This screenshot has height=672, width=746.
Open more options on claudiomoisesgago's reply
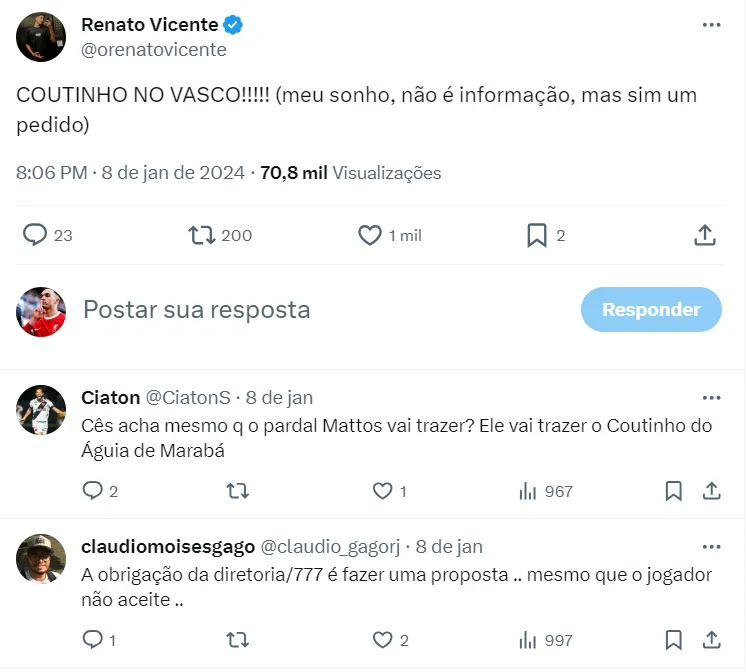tap(711, 546)
